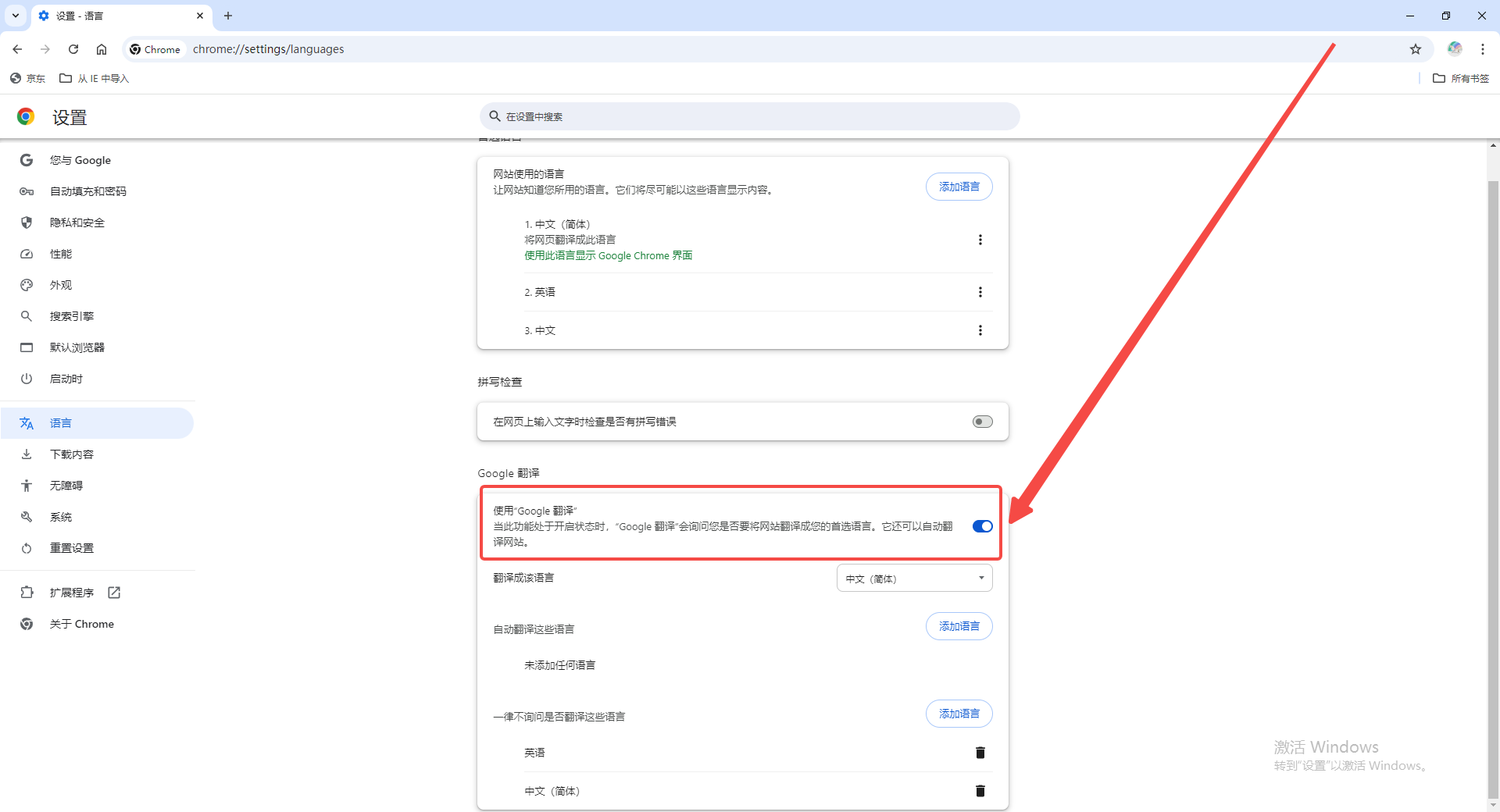
Task: Close the 设置 - 语言 tab
Action: (x=200, y=16)
